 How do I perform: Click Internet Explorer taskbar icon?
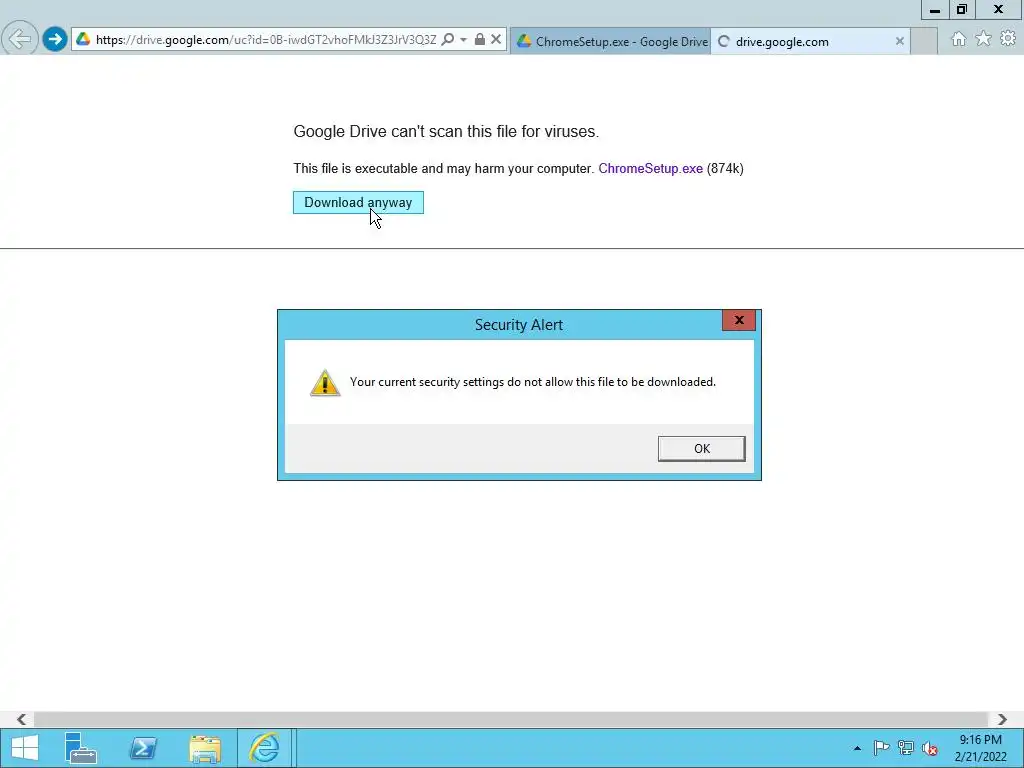[x=264, y=748]
